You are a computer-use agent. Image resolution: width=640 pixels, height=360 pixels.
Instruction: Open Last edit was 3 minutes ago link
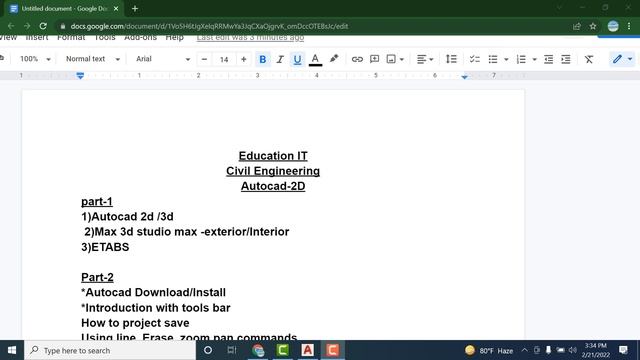(250, 38)
